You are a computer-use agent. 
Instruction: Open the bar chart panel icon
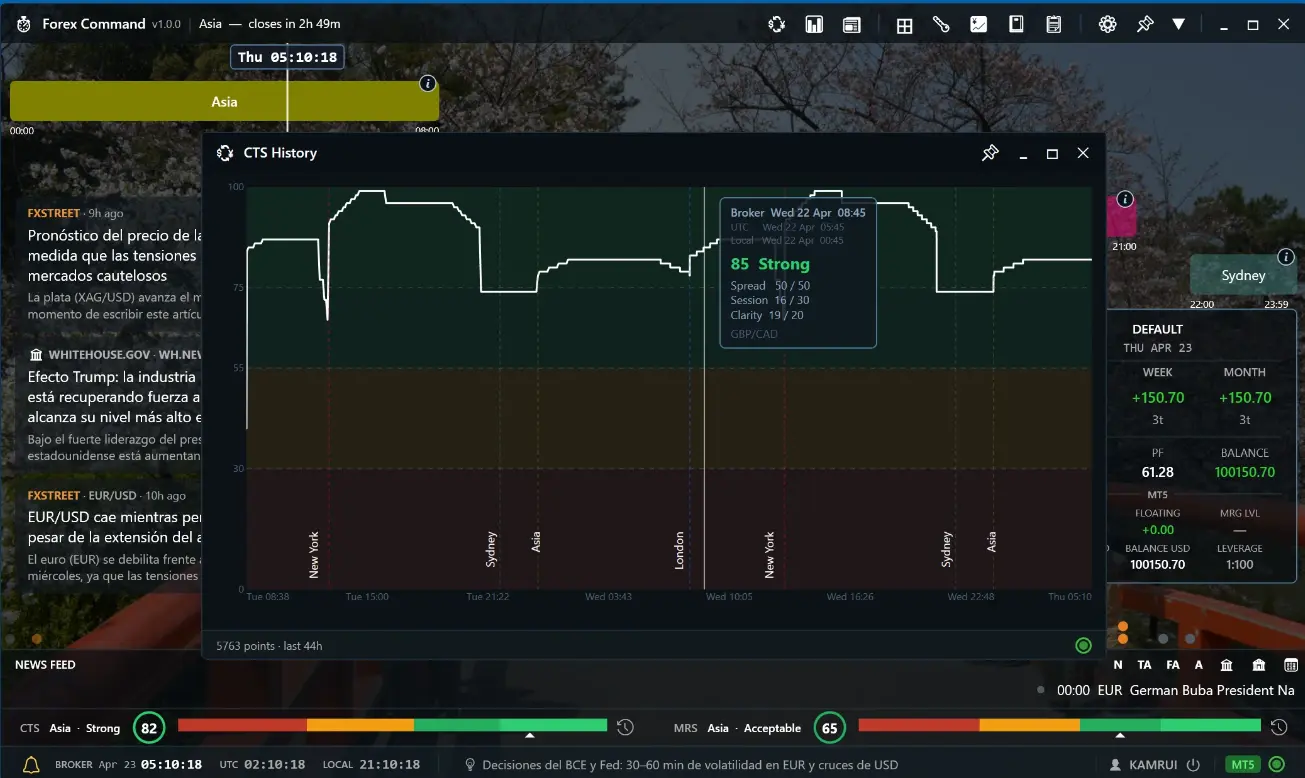point(814,24)
